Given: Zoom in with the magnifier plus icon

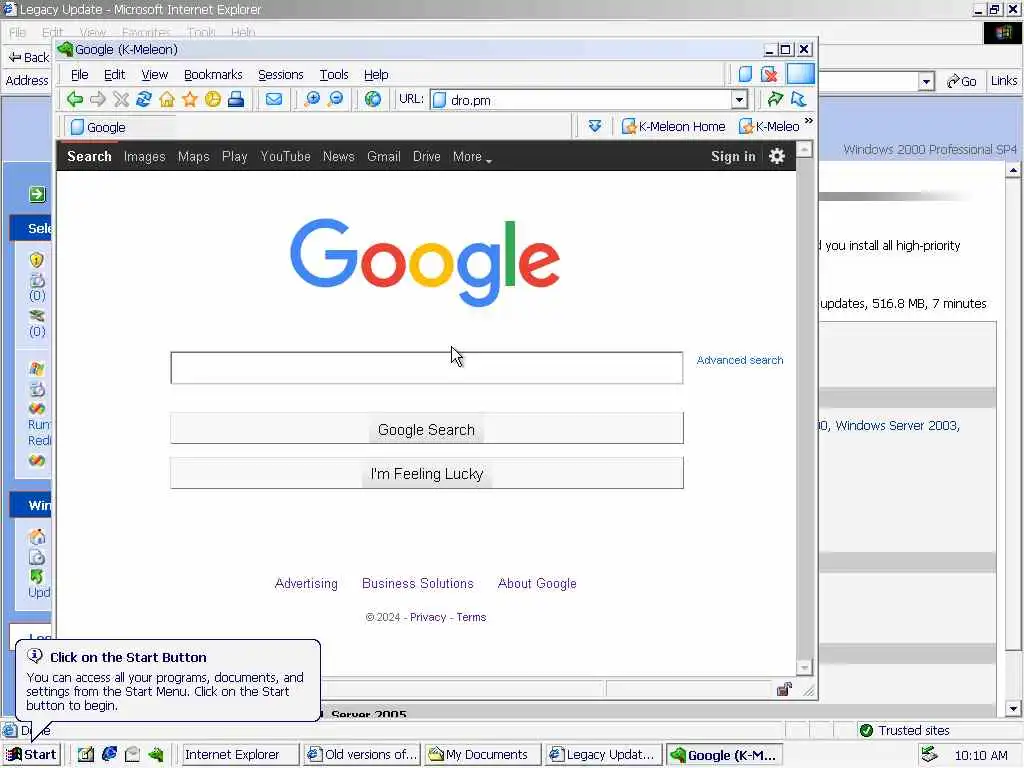Looking at the screenshot, I should [313, 99].
